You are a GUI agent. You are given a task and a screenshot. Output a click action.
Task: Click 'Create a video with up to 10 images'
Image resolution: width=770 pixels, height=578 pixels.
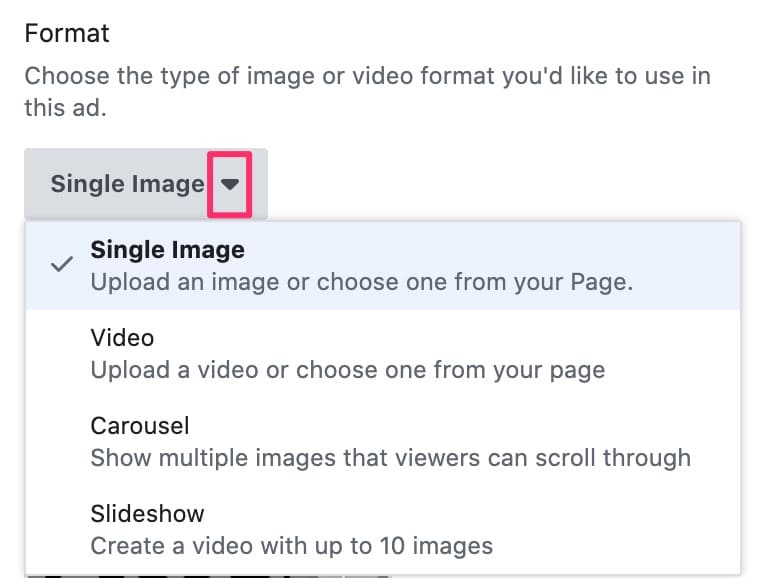292,546
